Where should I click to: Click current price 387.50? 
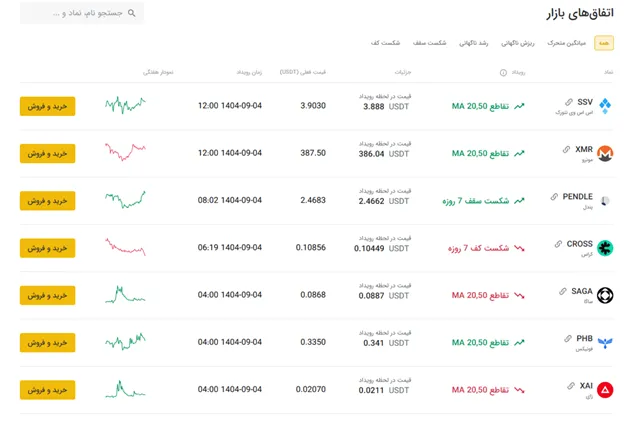(x=313, y=153)
